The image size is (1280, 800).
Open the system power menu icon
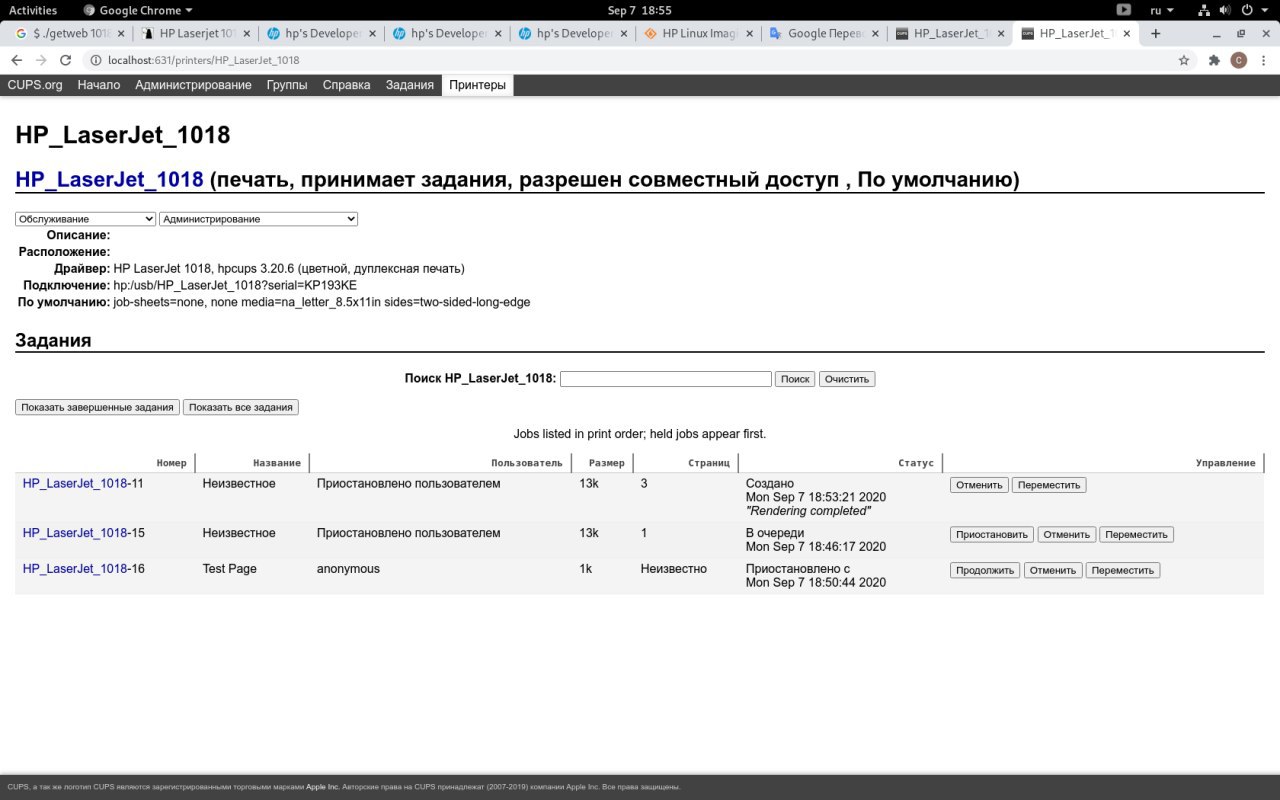pos(1247,10)
